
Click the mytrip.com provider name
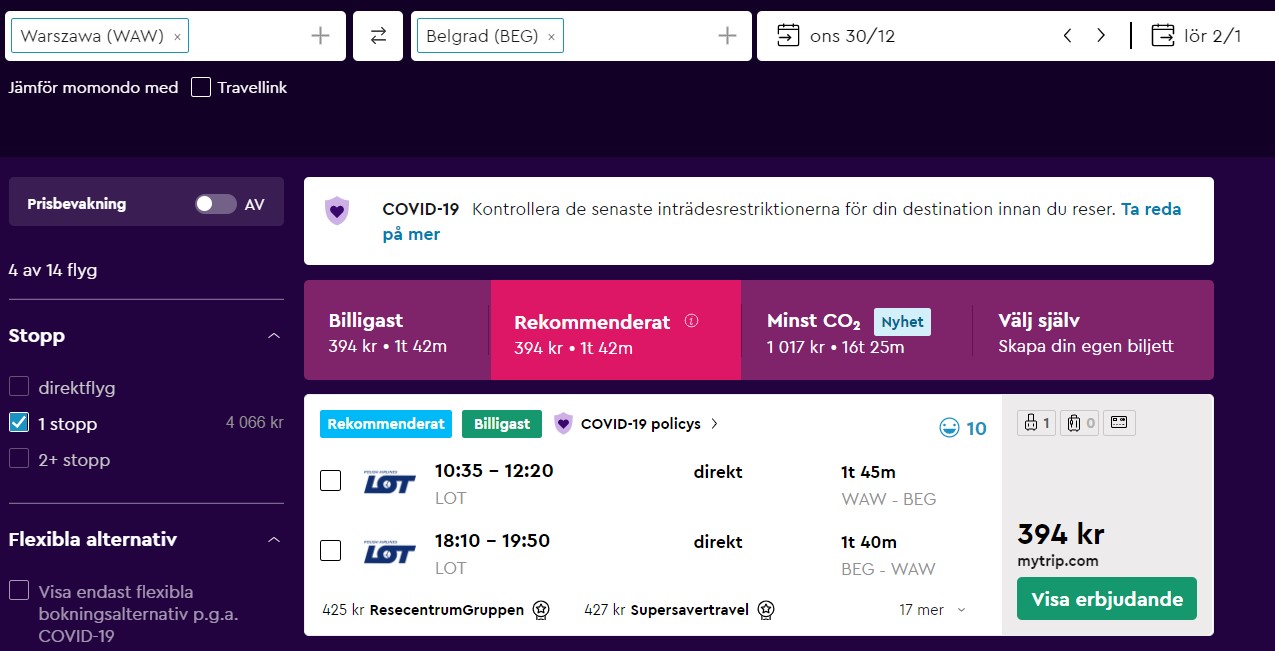1058,561
